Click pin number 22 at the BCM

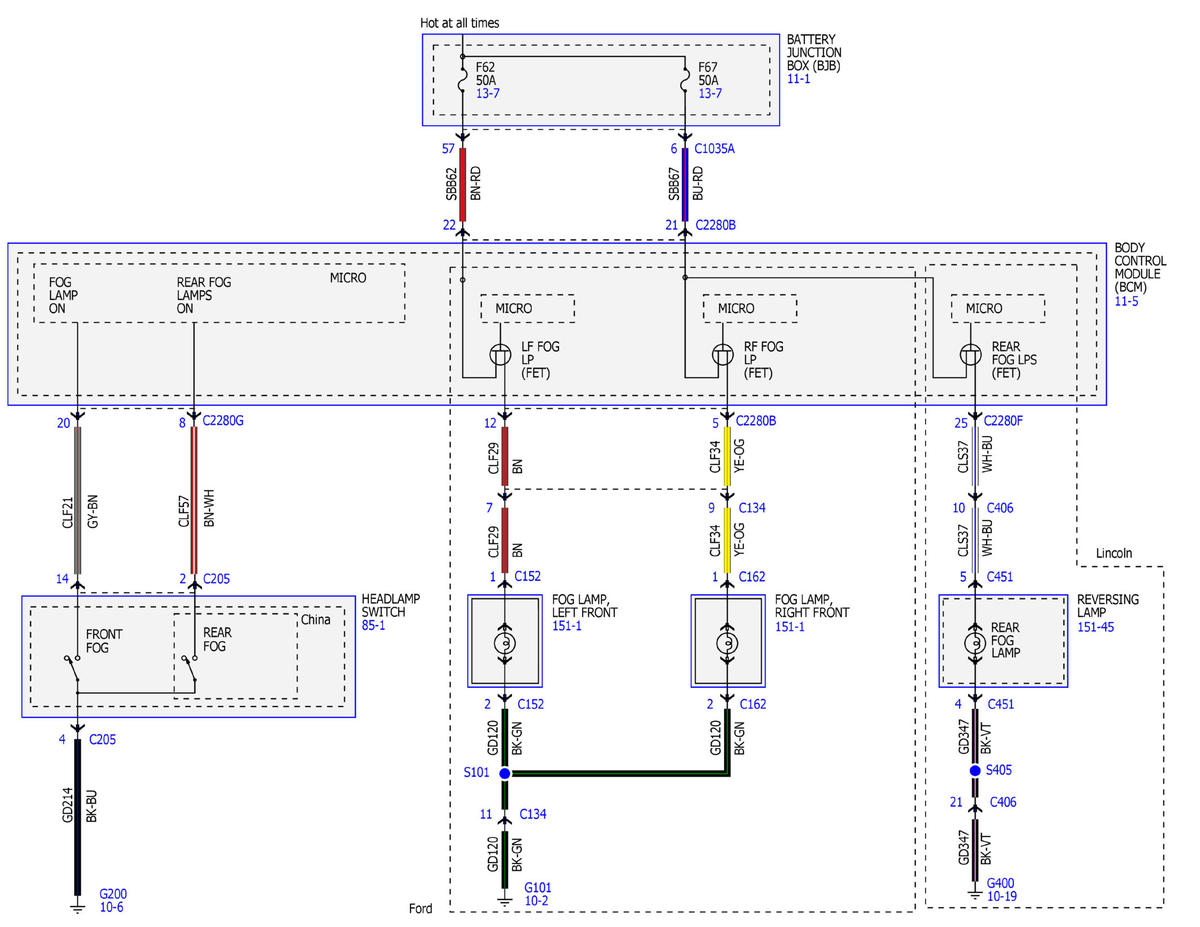click(x=448, y=226)
